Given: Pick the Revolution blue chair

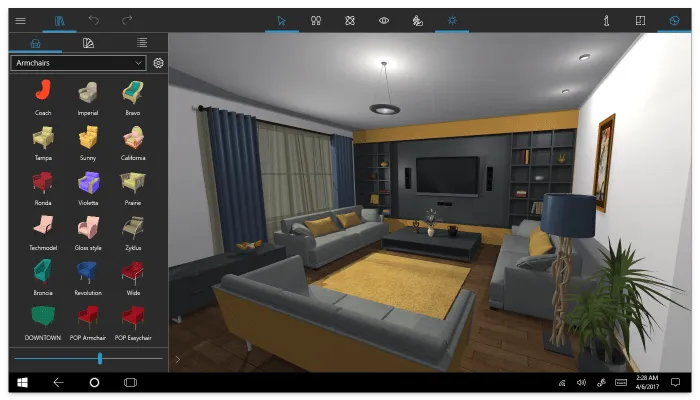Looking at the screenshot, I should tap(88, 278).
